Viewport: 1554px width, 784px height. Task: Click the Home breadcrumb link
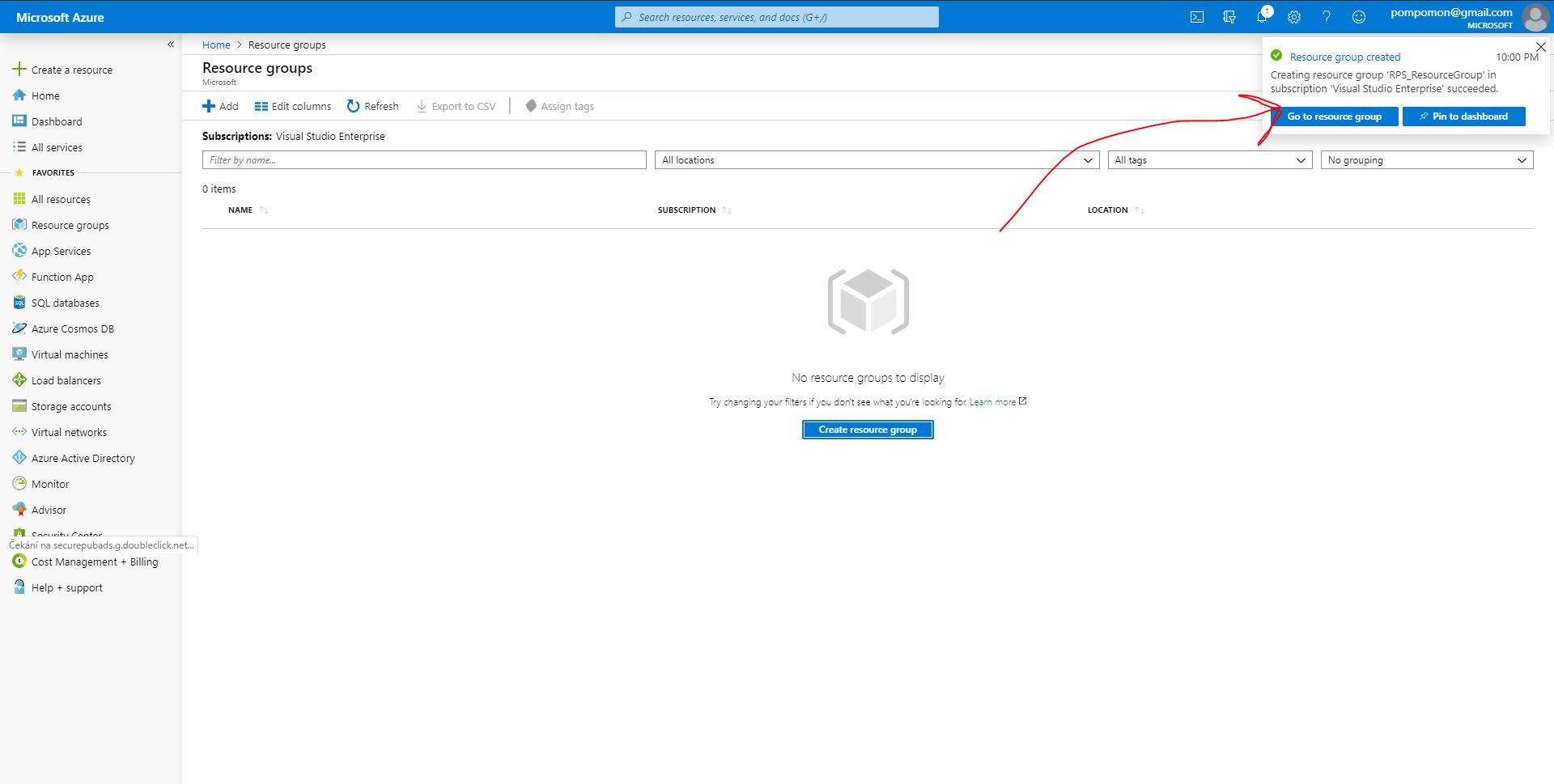pos(216,44)
